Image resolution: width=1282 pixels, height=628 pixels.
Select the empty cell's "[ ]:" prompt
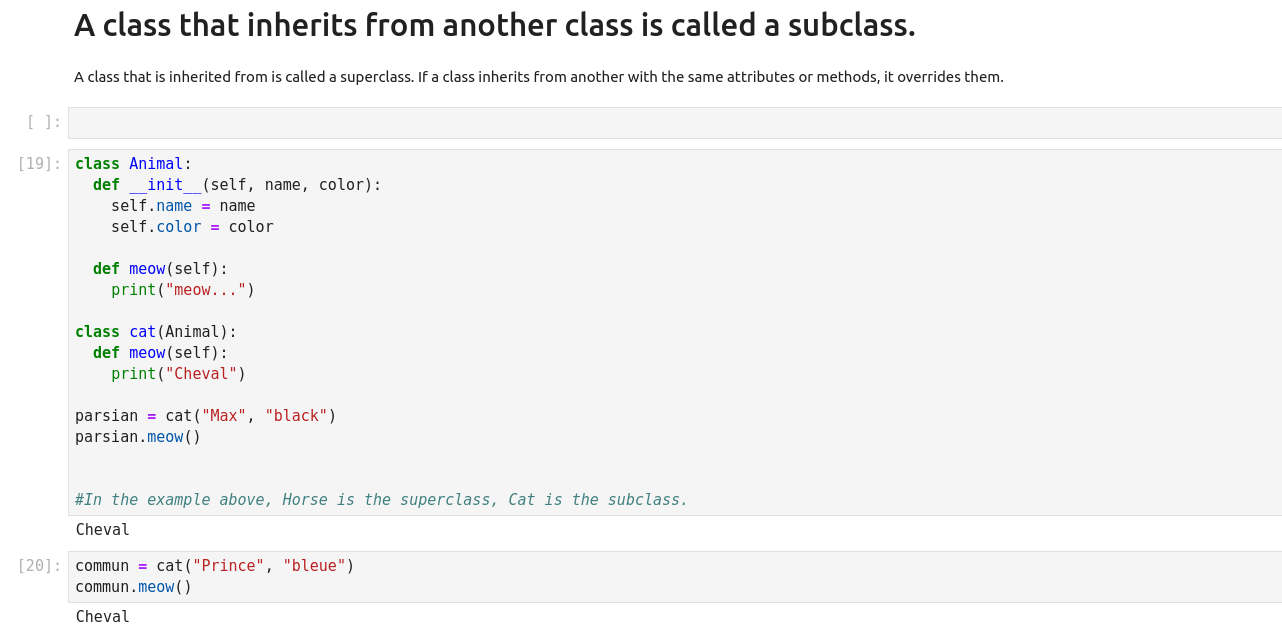point(44,122)
